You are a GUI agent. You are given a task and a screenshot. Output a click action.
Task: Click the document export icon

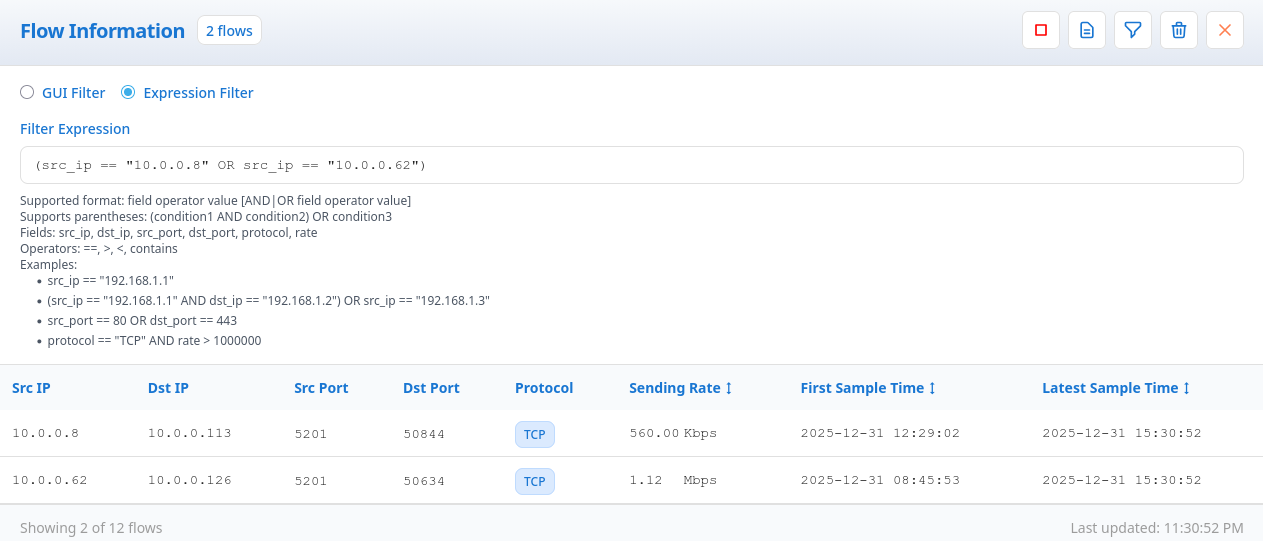(1086, 31)
